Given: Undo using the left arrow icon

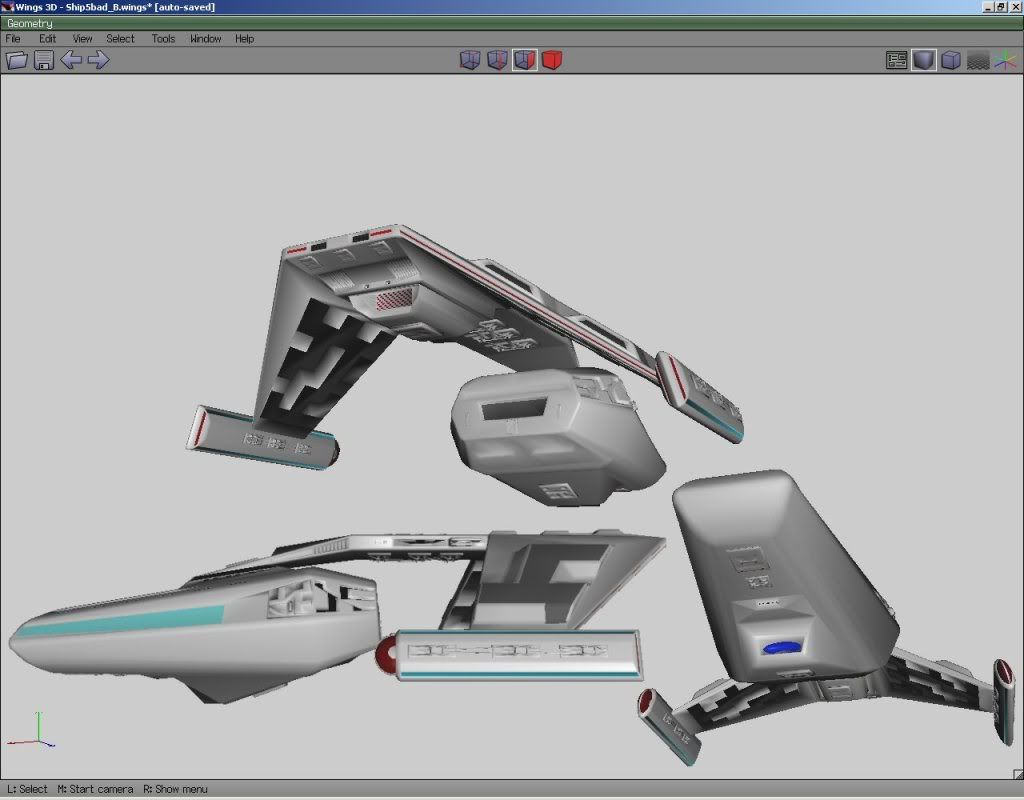Looking at the screenshot, I should (x=71, y=60).
